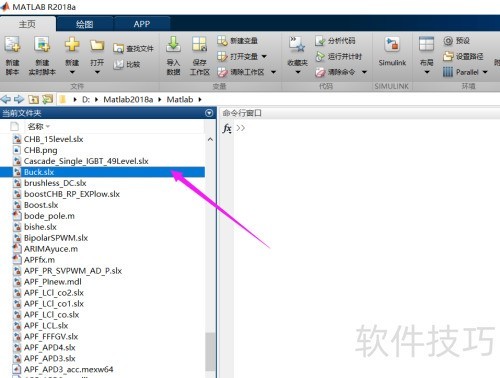500x378 pixels.
Task: Click Matlab2018a in the address path
Action: pos(128,100)
